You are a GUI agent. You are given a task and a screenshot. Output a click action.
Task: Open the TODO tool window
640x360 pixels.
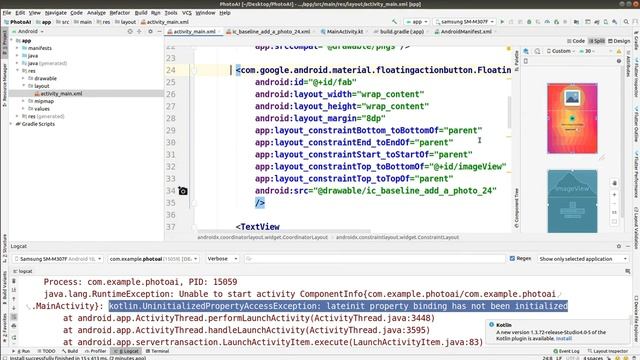[47, 351]
